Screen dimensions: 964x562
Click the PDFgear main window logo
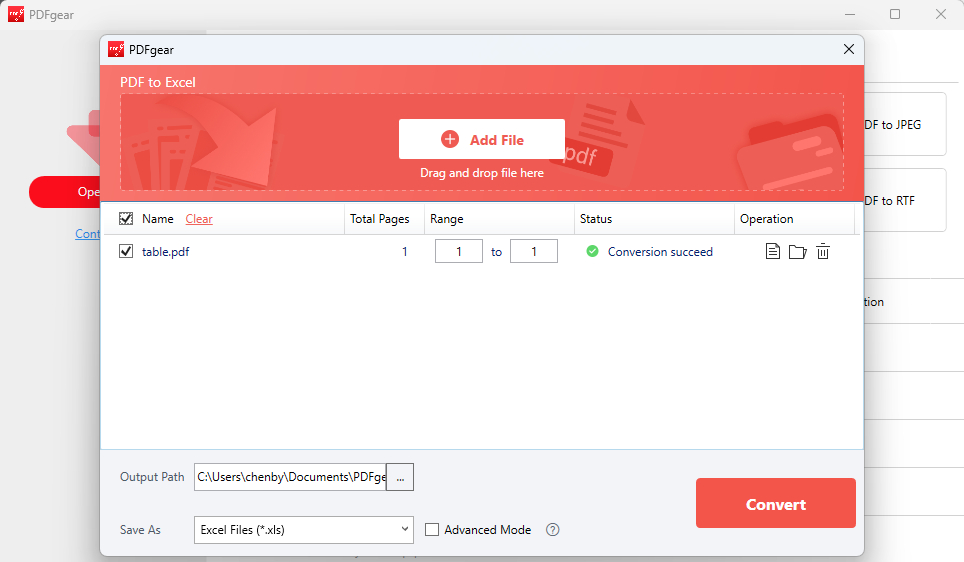click(x=16, y=14)
